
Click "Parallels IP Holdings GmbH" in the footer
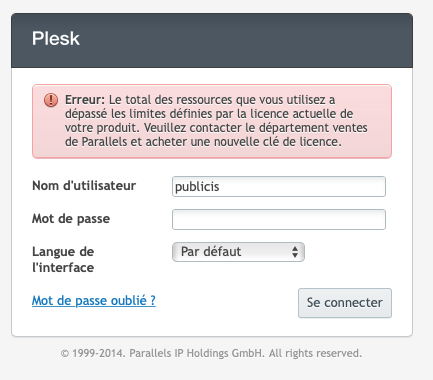tap(197, 353)
